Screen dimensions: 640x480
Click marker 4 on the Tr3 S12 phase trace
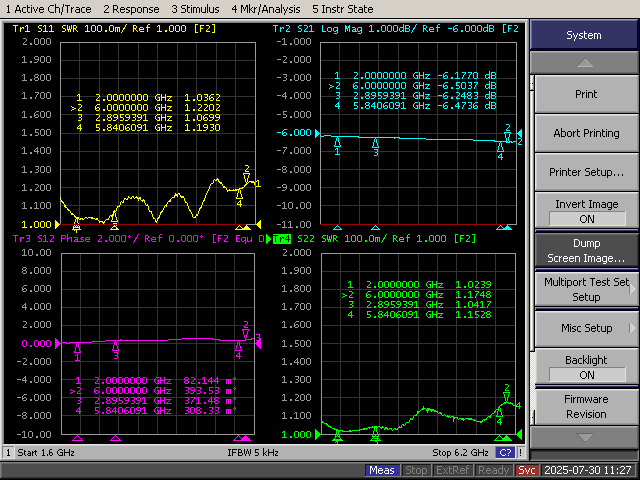(238, 350)
